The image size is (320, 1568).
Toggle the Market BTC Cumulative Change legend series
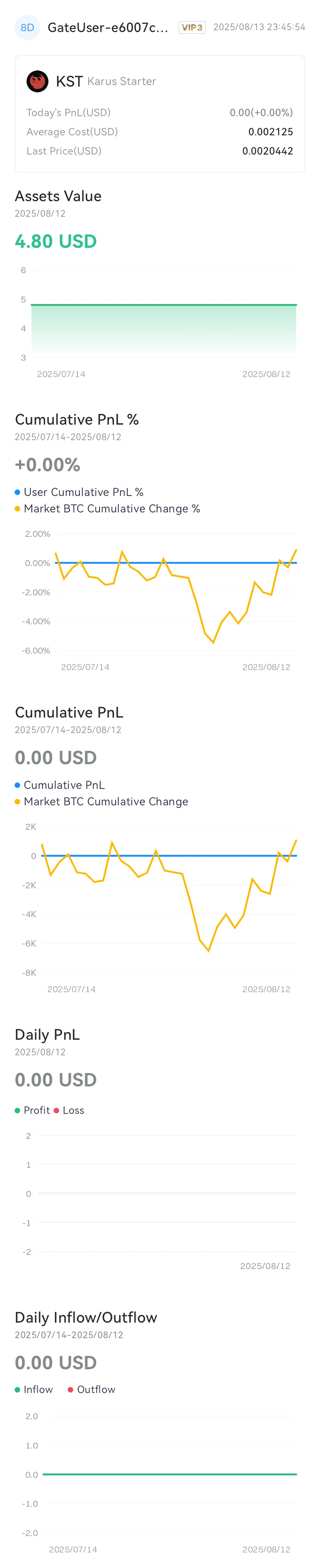click(x=101, y=801)
